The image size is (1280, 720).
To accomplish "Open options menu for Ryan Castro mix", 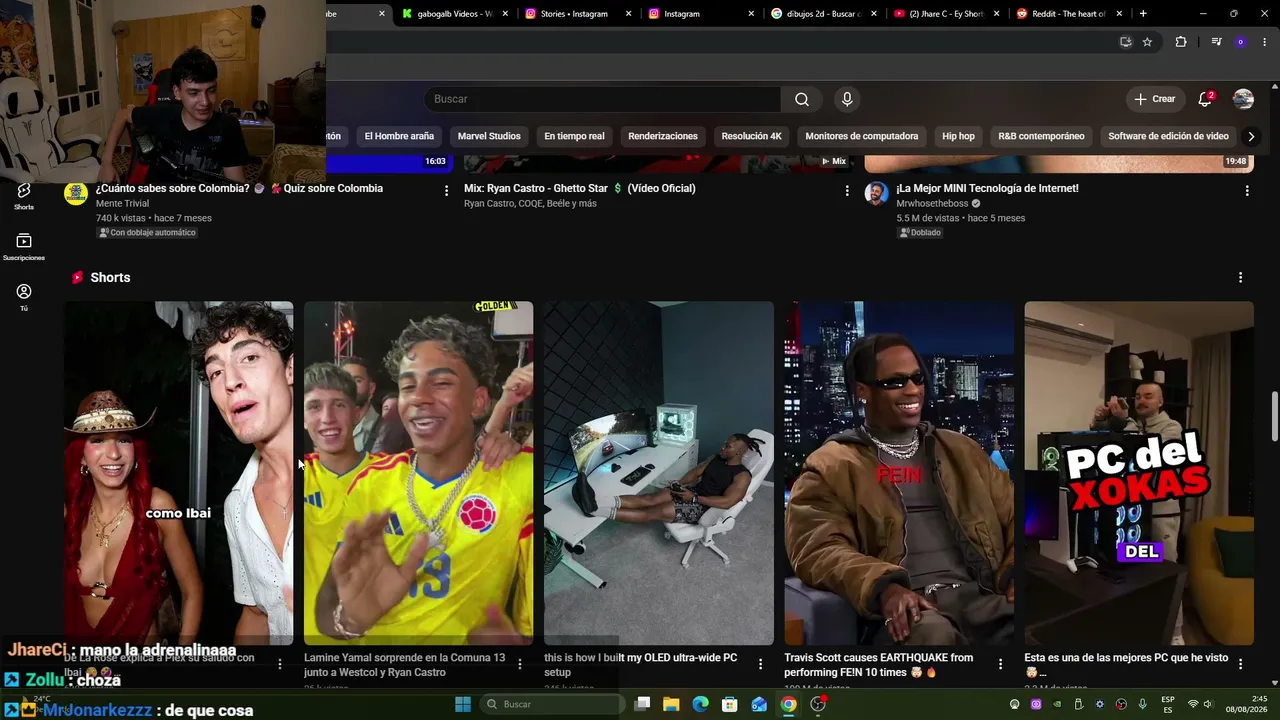I will point(847,190).
